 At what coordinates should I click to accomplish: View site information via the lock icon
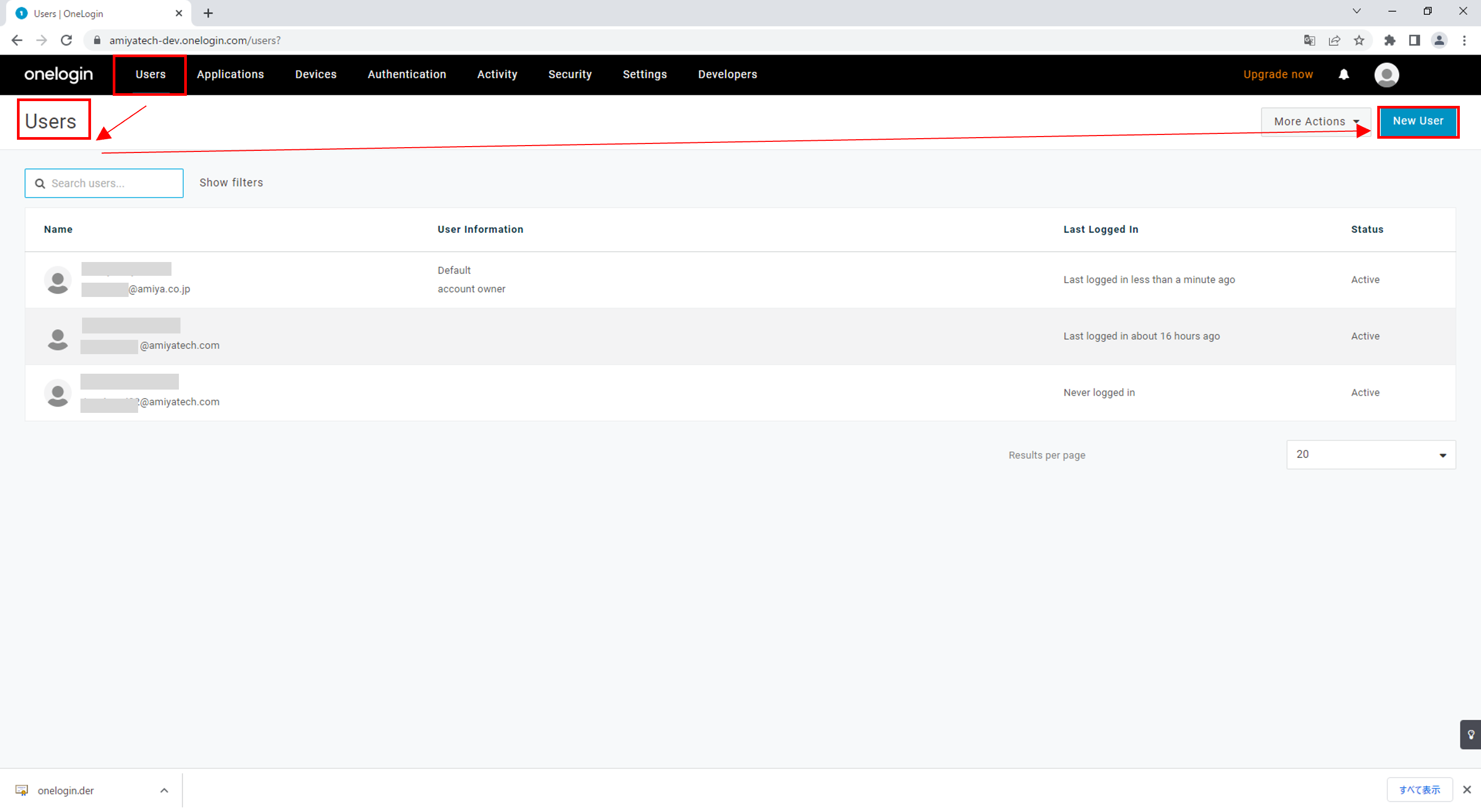point(97,40)
